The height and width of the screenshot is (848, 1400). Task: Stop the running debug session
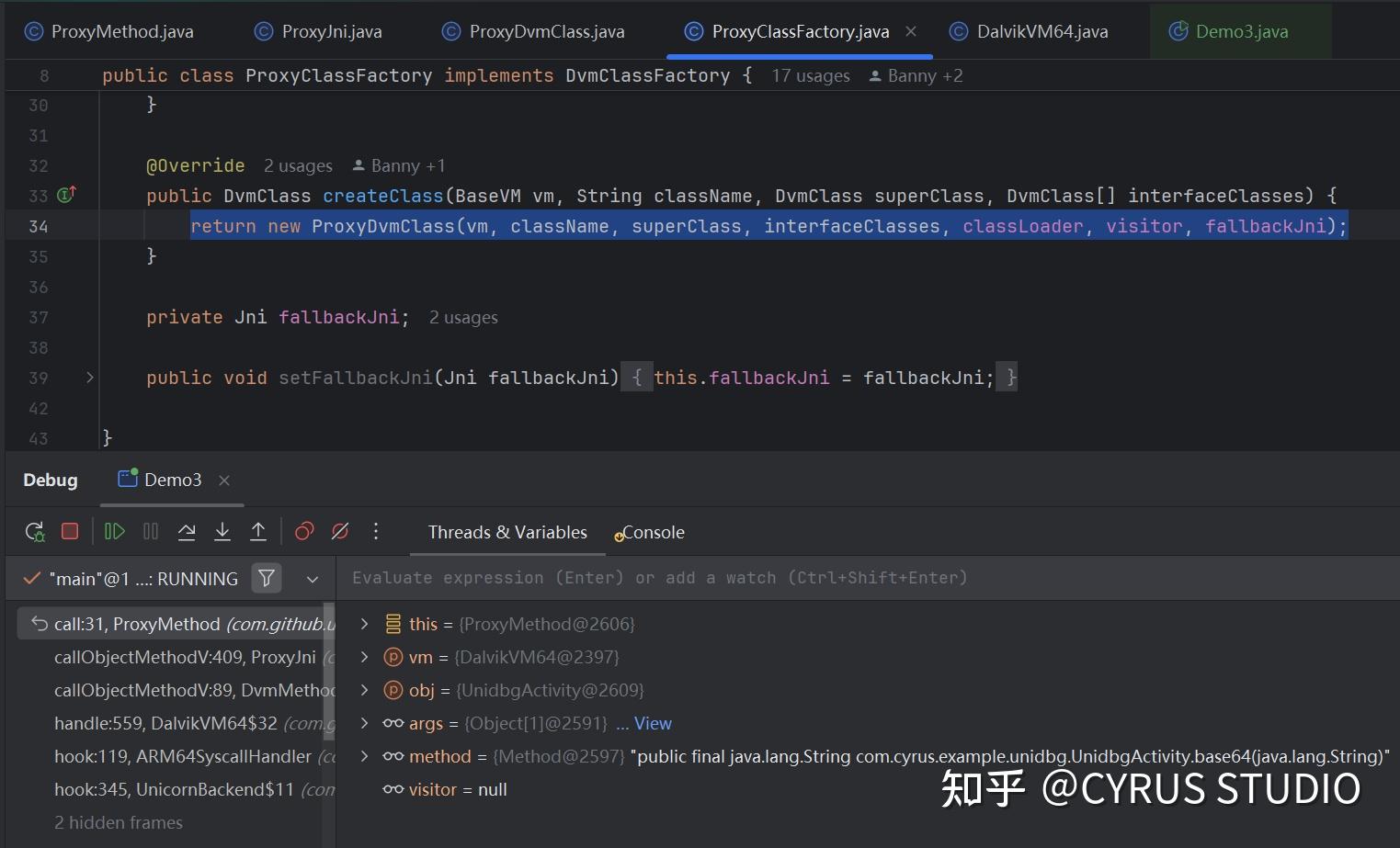[70, 531]
